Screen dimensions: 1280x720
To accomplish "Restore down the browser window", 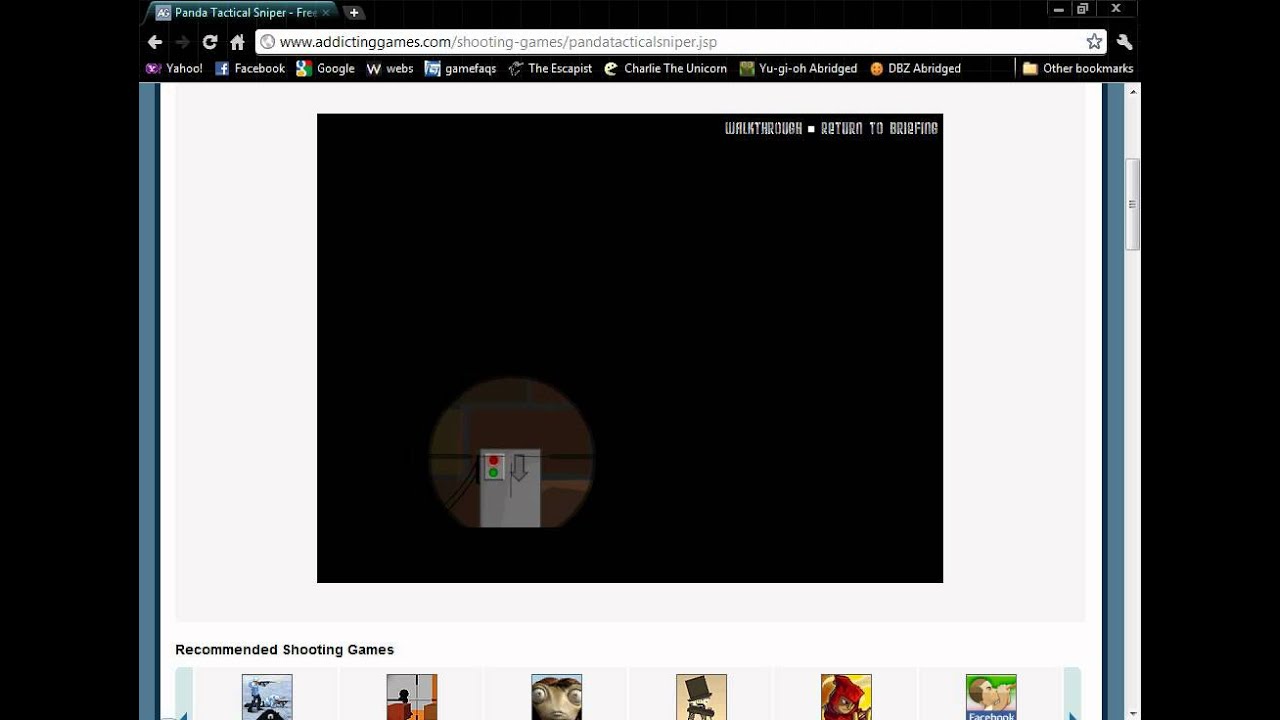I will (x=1082, y=9).
